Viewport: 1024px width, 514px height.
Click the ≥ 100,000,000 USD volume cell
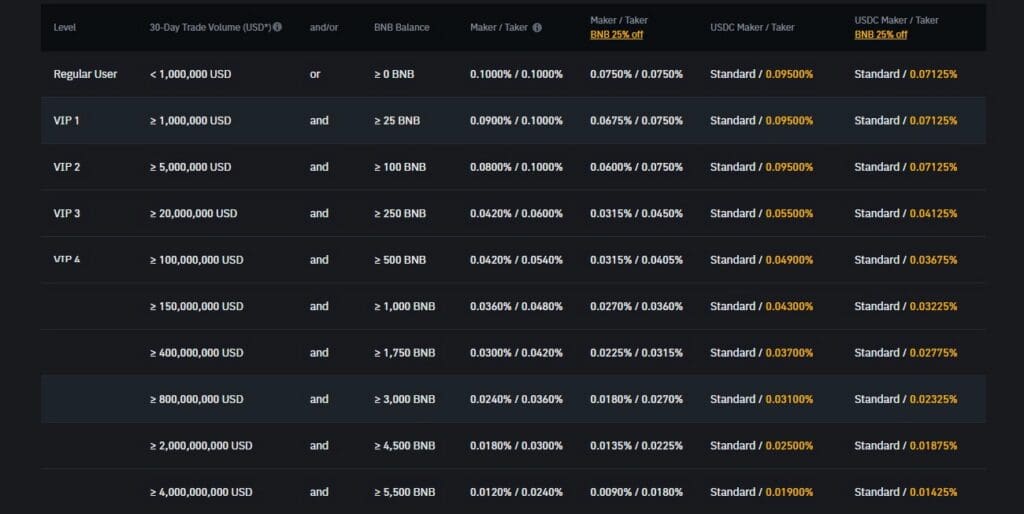[x=197, y=260]
